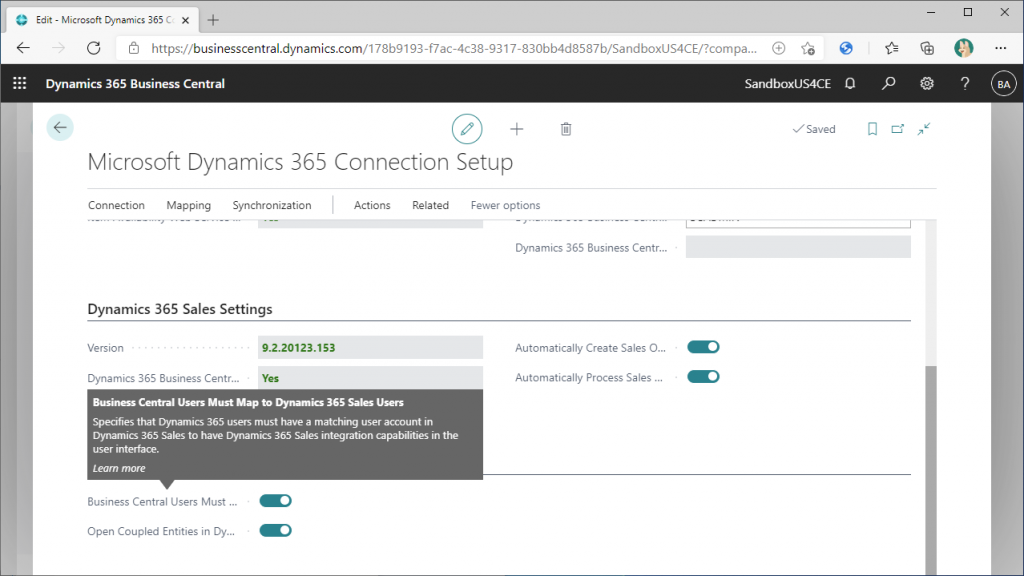This screenshot has height=576, width=1024.
Task: Click the pencil edit icon
Action: point(466,129)
